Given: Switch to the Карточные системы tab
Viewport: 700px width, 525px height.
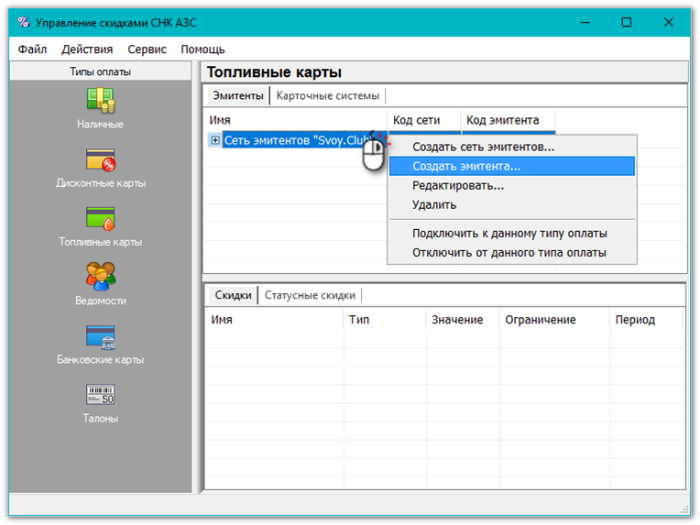Looking at the screenshot, I should (328, 96).
